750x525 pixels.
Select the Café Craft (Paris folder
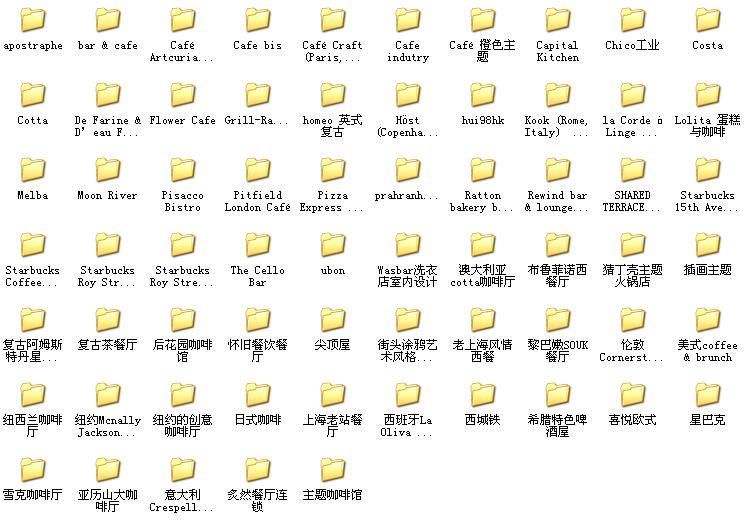333,20
